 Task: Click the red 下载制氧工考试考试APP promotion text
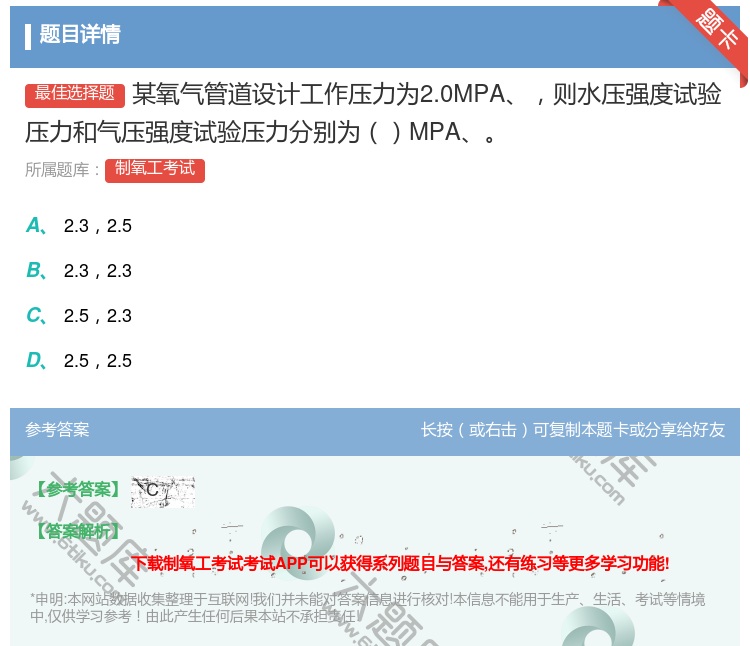pyautogui.click(x=400, y=563)
